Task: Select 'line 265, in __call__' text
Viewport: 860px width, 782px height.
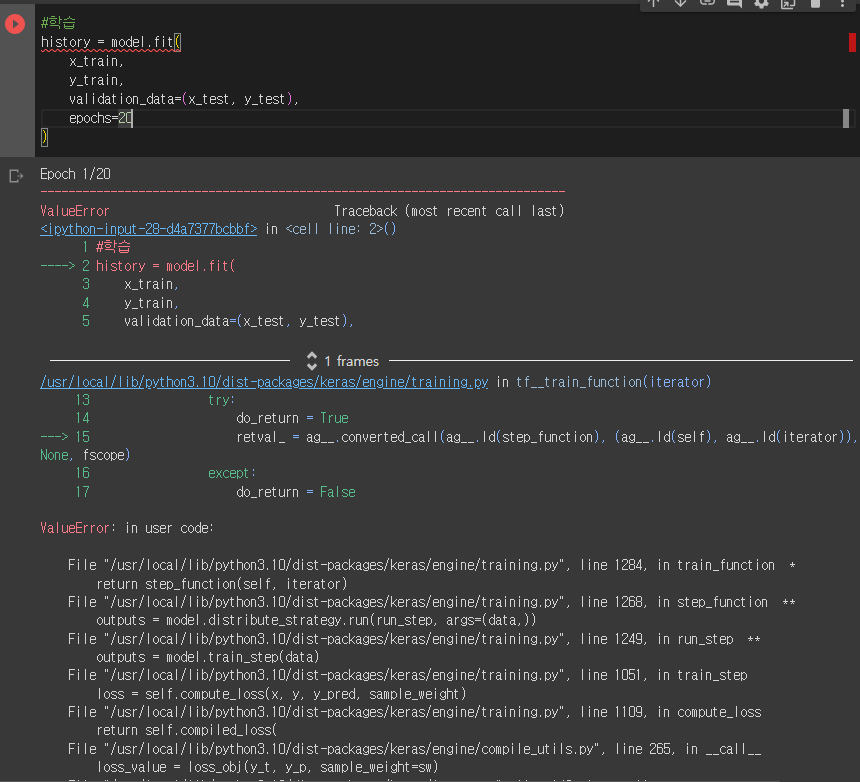Action: tap(688, 749)
